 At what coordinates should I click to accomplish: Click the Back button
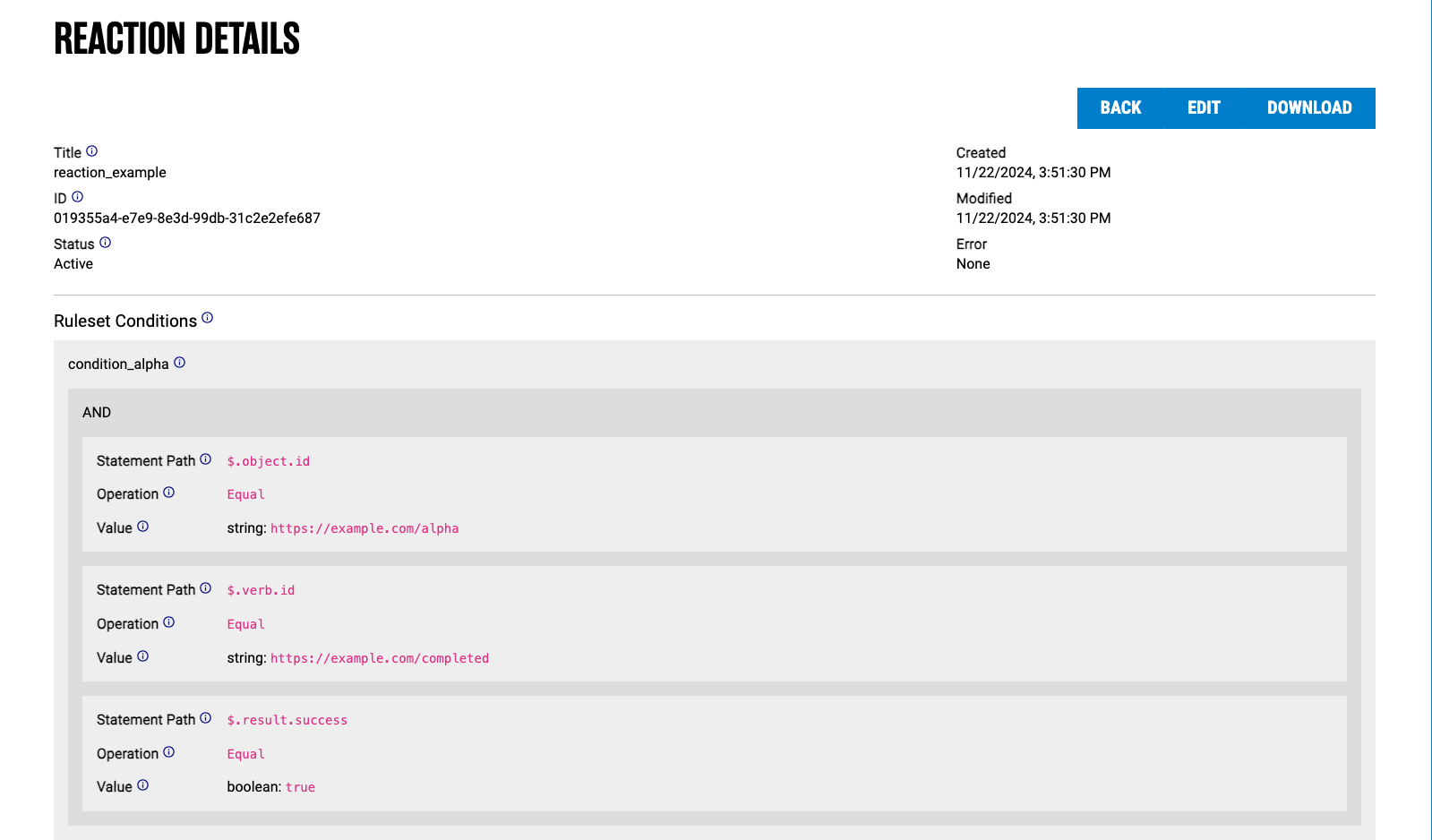(1120, 108)
